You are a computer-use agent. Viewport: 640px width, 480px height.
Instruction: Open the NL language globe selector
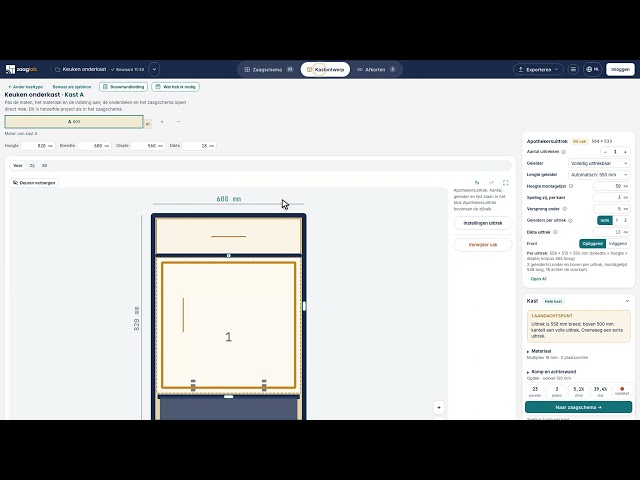tap(592, 69)
